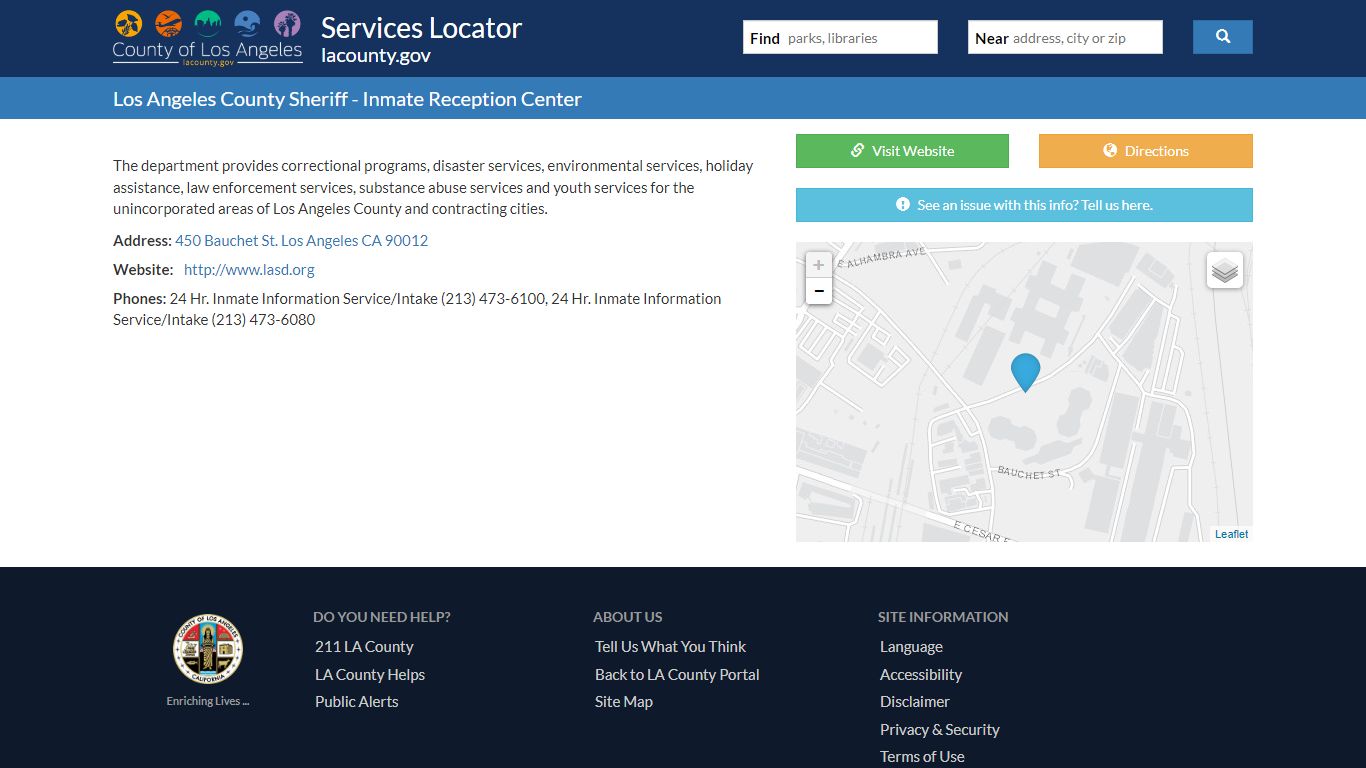Open 211 LA County link
The width and height of the screenshot is (1366, 768).
point(364,647)
